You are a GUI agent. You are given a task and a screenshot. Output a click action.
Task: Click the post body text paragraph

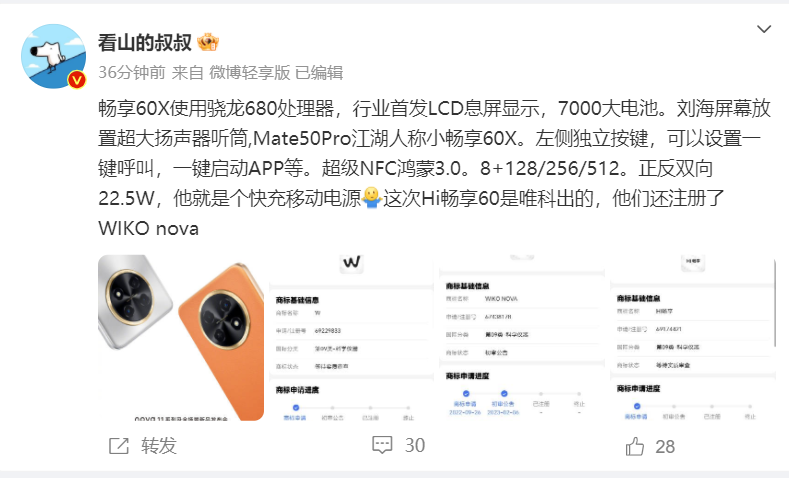pos(434,168)
